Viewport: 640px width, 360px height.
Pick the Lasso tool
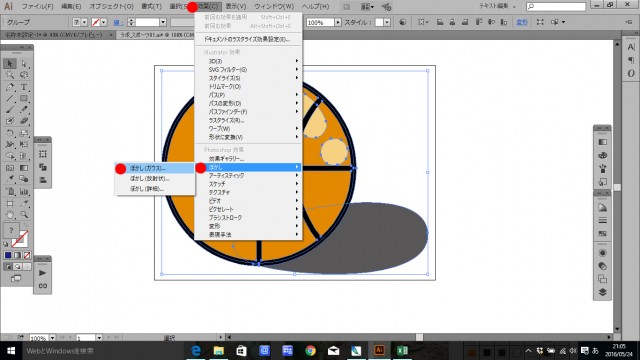tap(24, 75)
